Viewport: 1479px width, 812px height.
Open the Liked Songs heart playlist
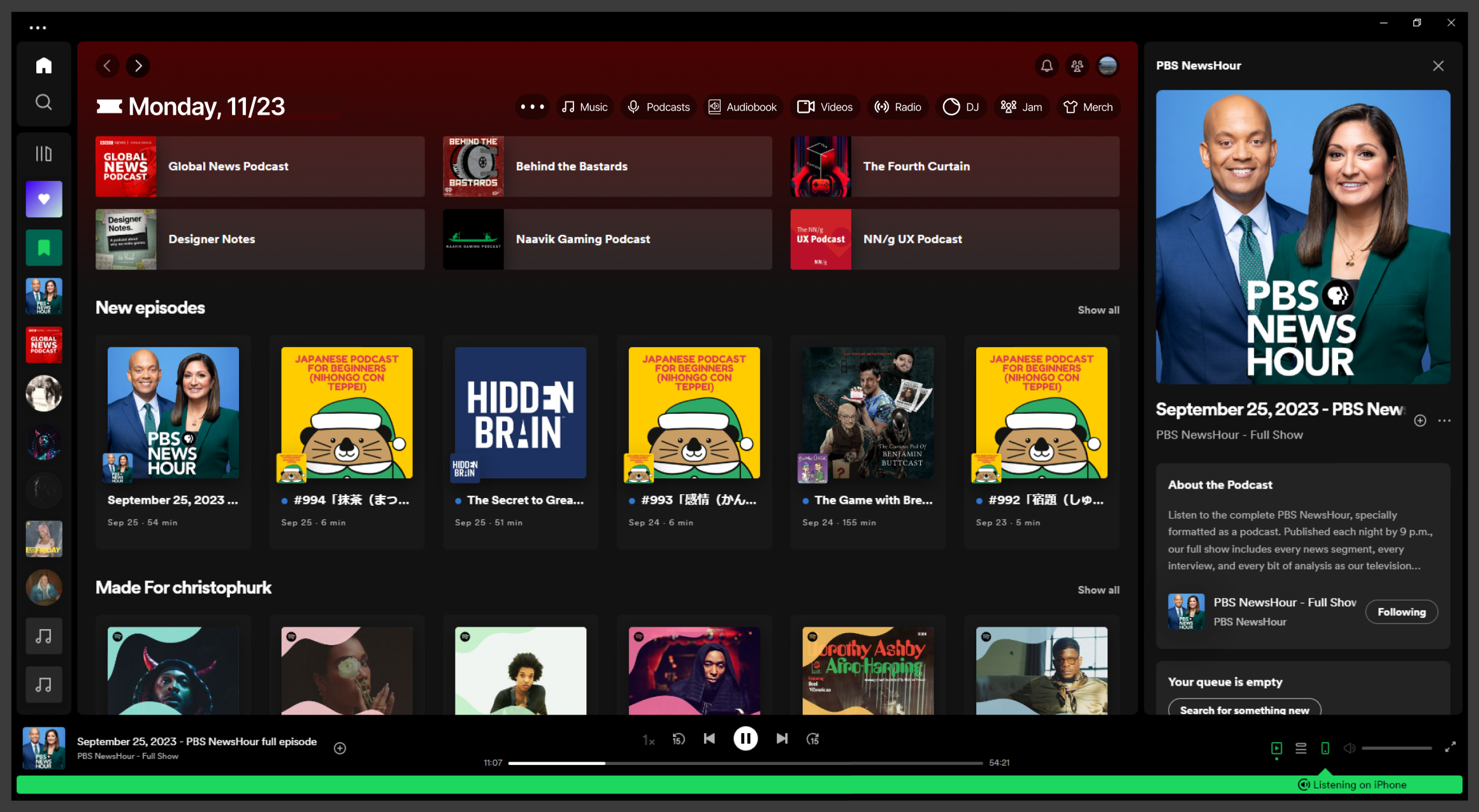click(43, 199)
